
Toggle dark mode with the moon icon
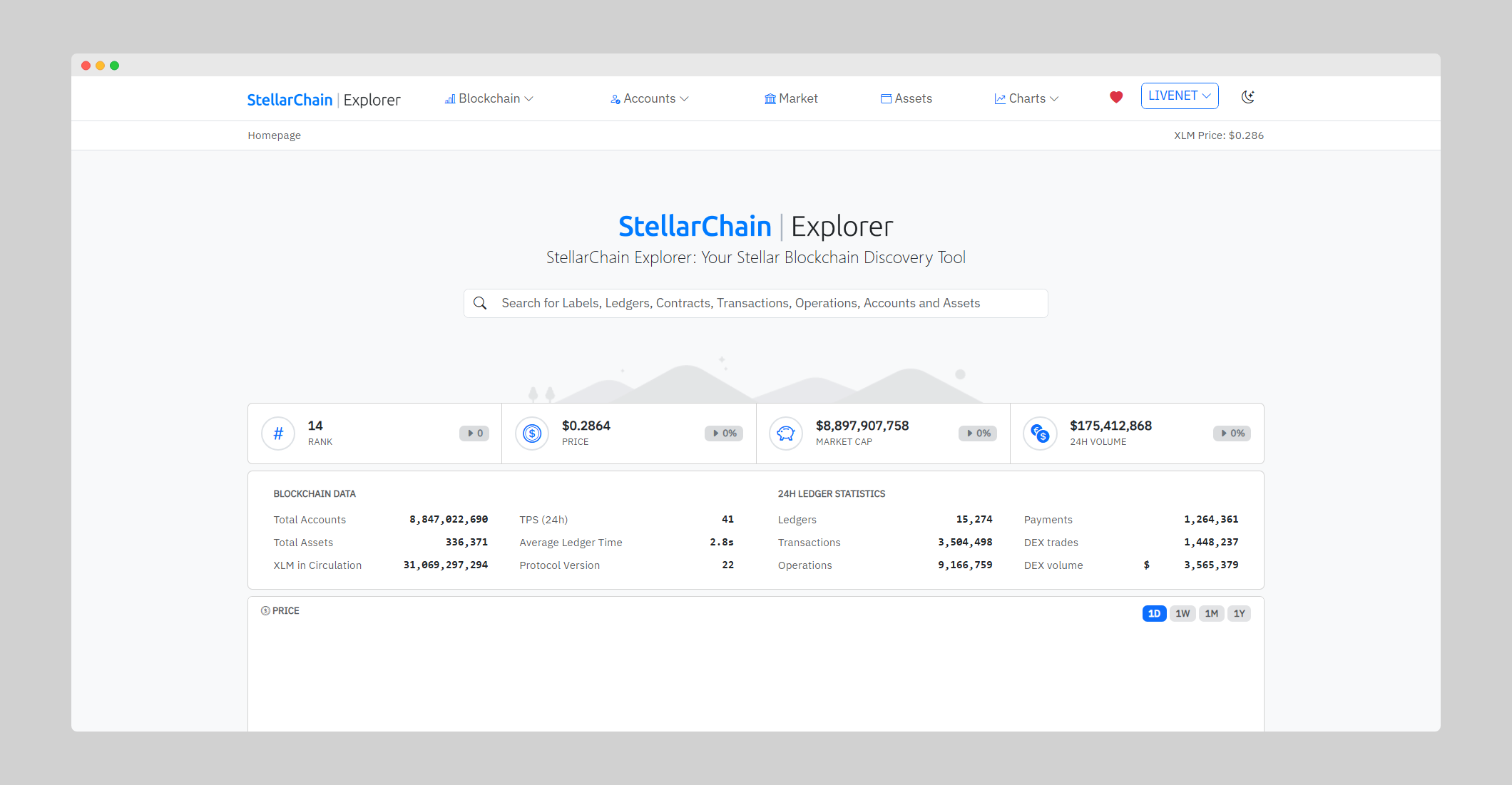(x=1247, y=97)
